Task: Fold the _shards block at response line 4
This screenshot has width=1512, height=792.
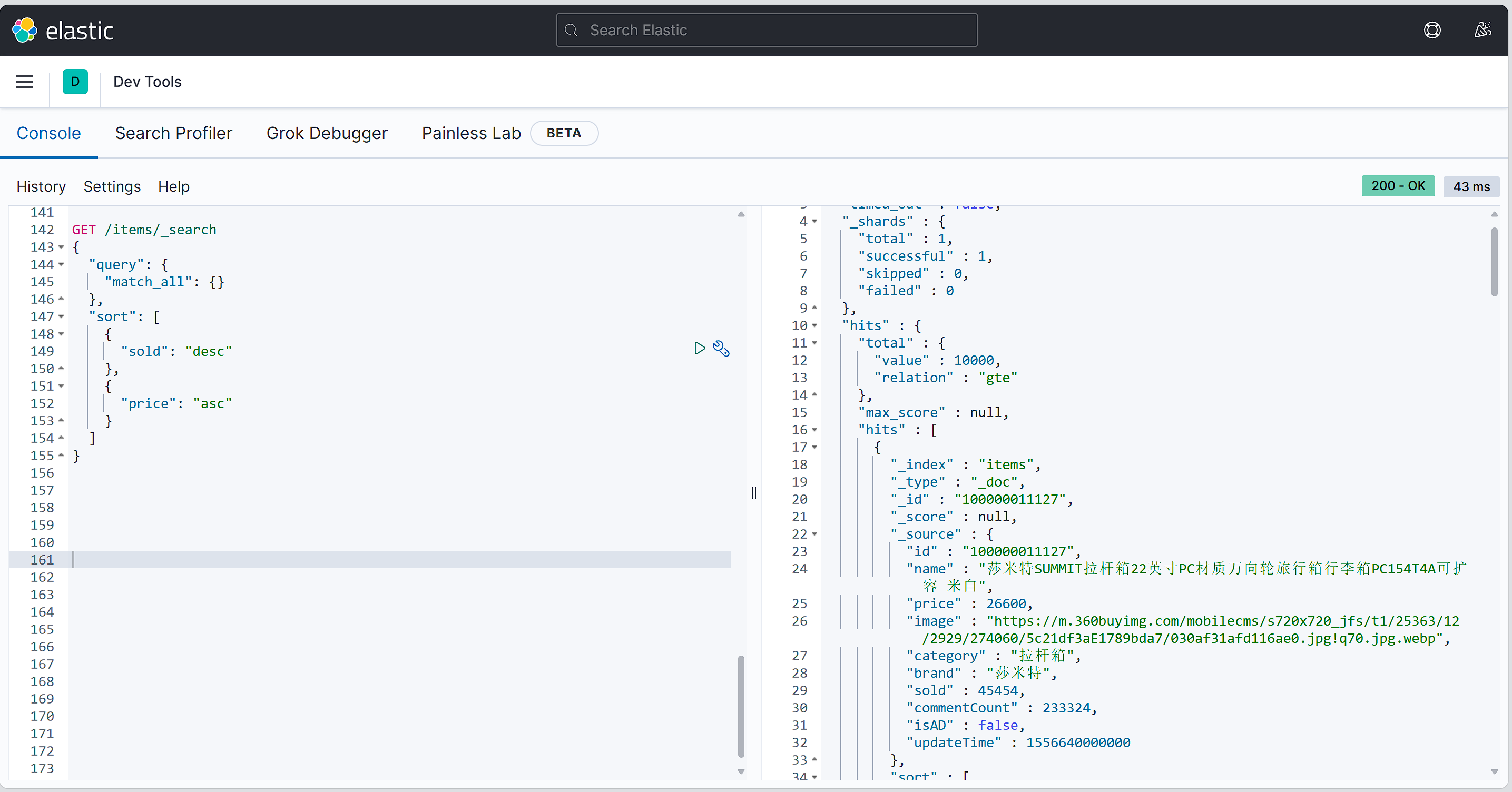Action: pos(814,221)
